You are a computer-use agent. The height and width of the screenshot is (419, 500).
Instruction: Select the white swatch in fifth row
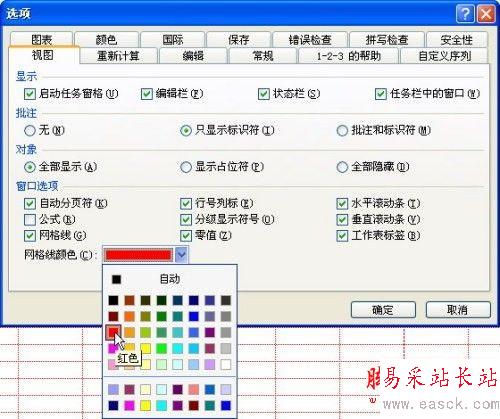[226, 364]
